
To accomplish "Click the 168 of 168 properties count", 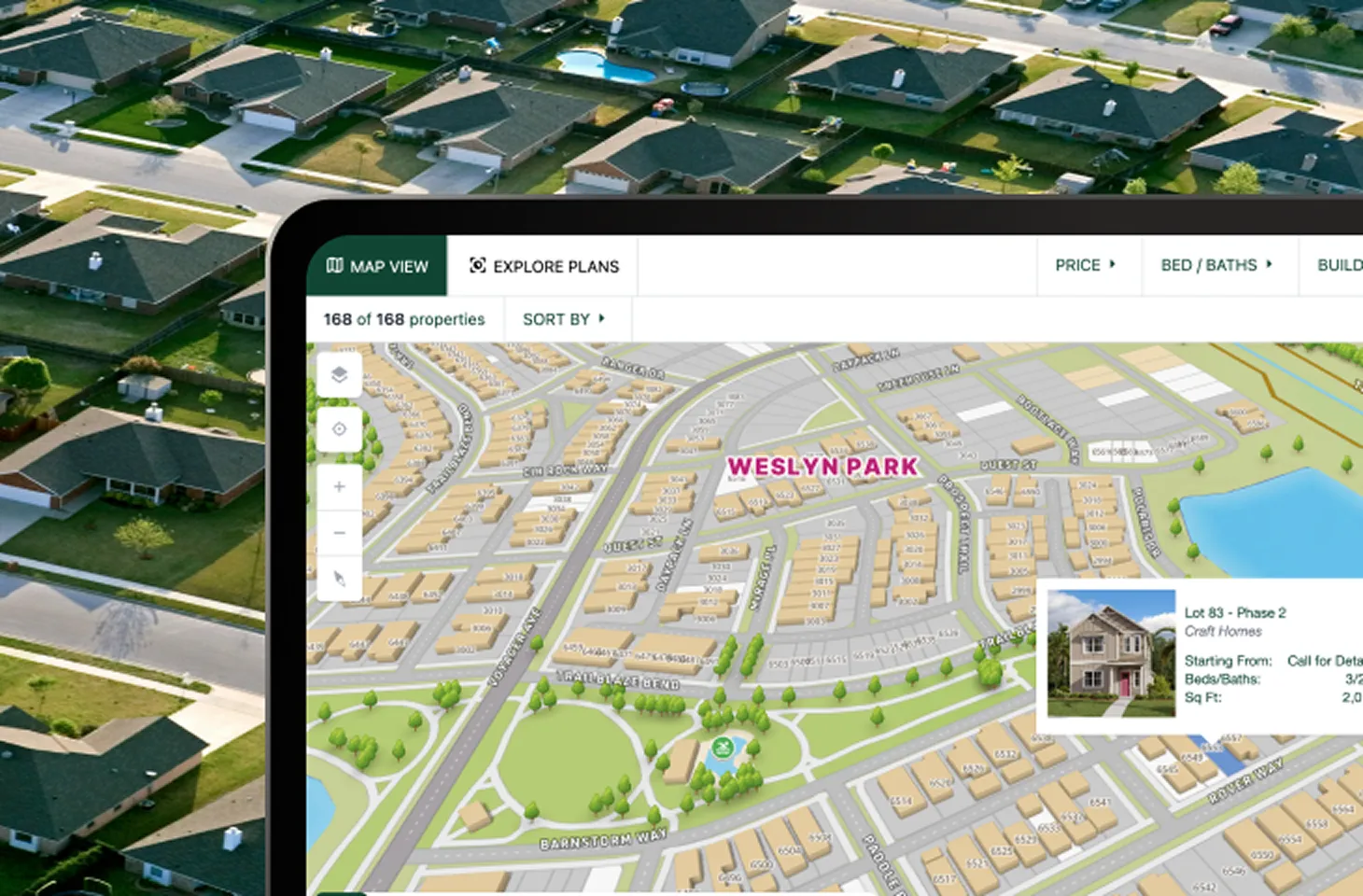I will 404,319.
